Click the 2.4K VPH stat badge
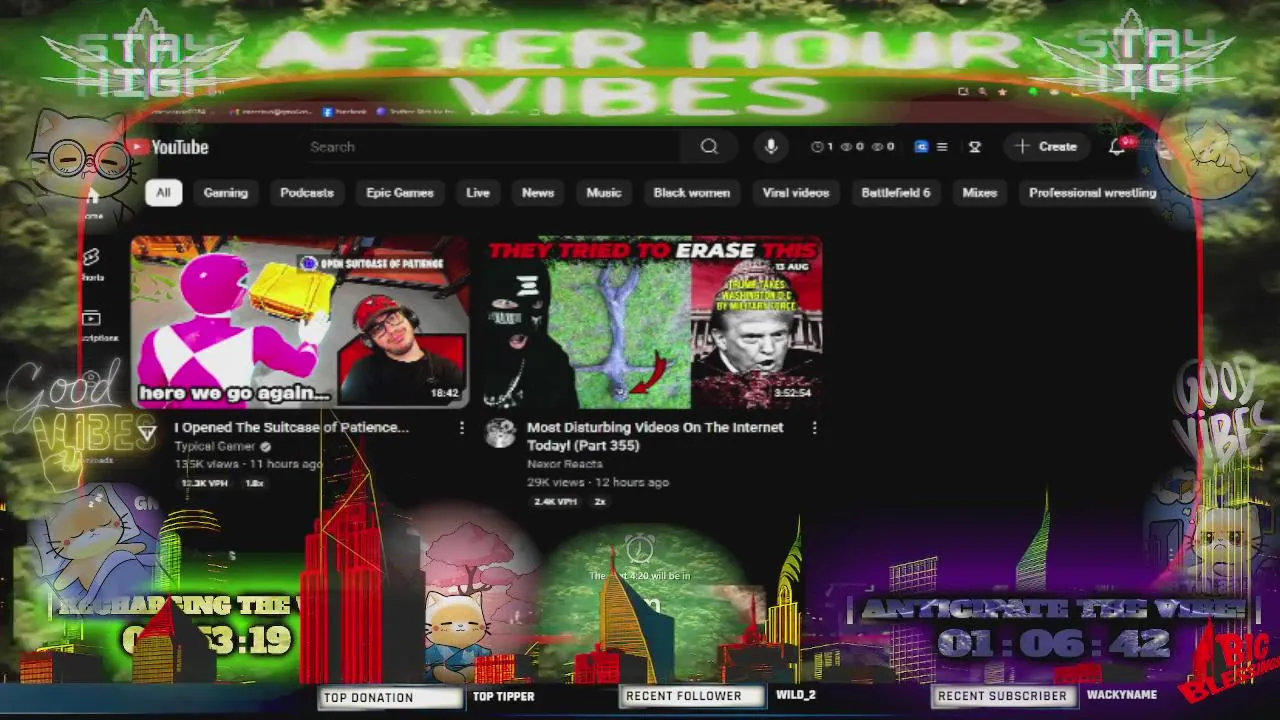1280x720 pixels. (556, 501)
